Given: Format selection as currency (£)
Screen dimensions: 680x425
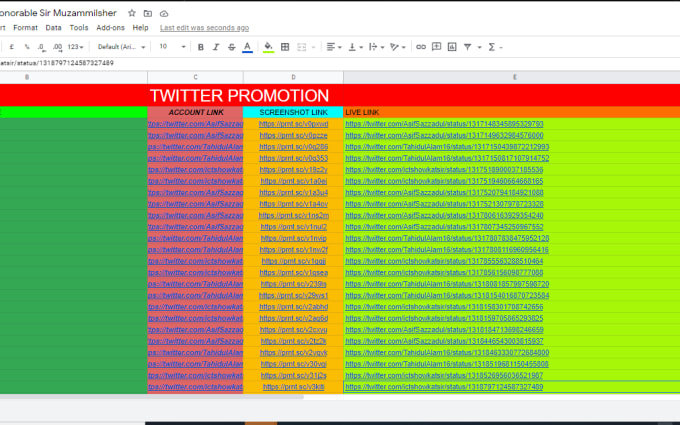Looking at the screenshot, I should [x=12, y=47].
